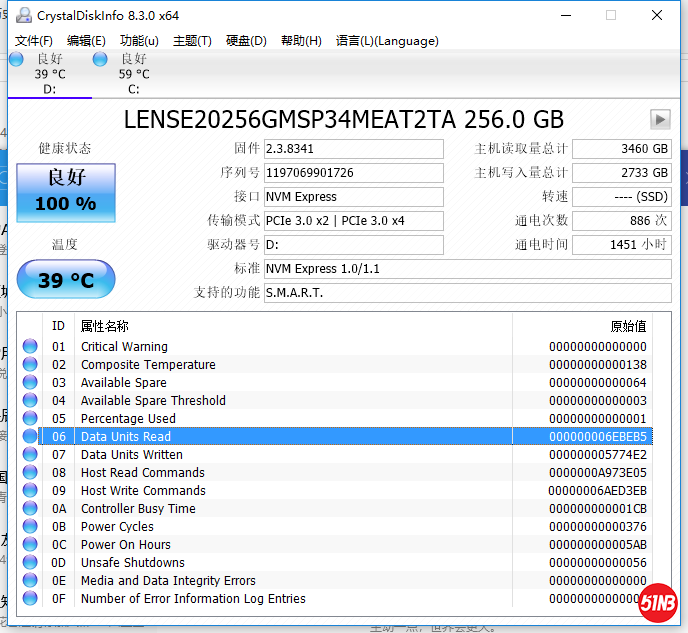Click the next disk arrow button
This screenshot has height=633, width=688.
[x=660, y=119]
